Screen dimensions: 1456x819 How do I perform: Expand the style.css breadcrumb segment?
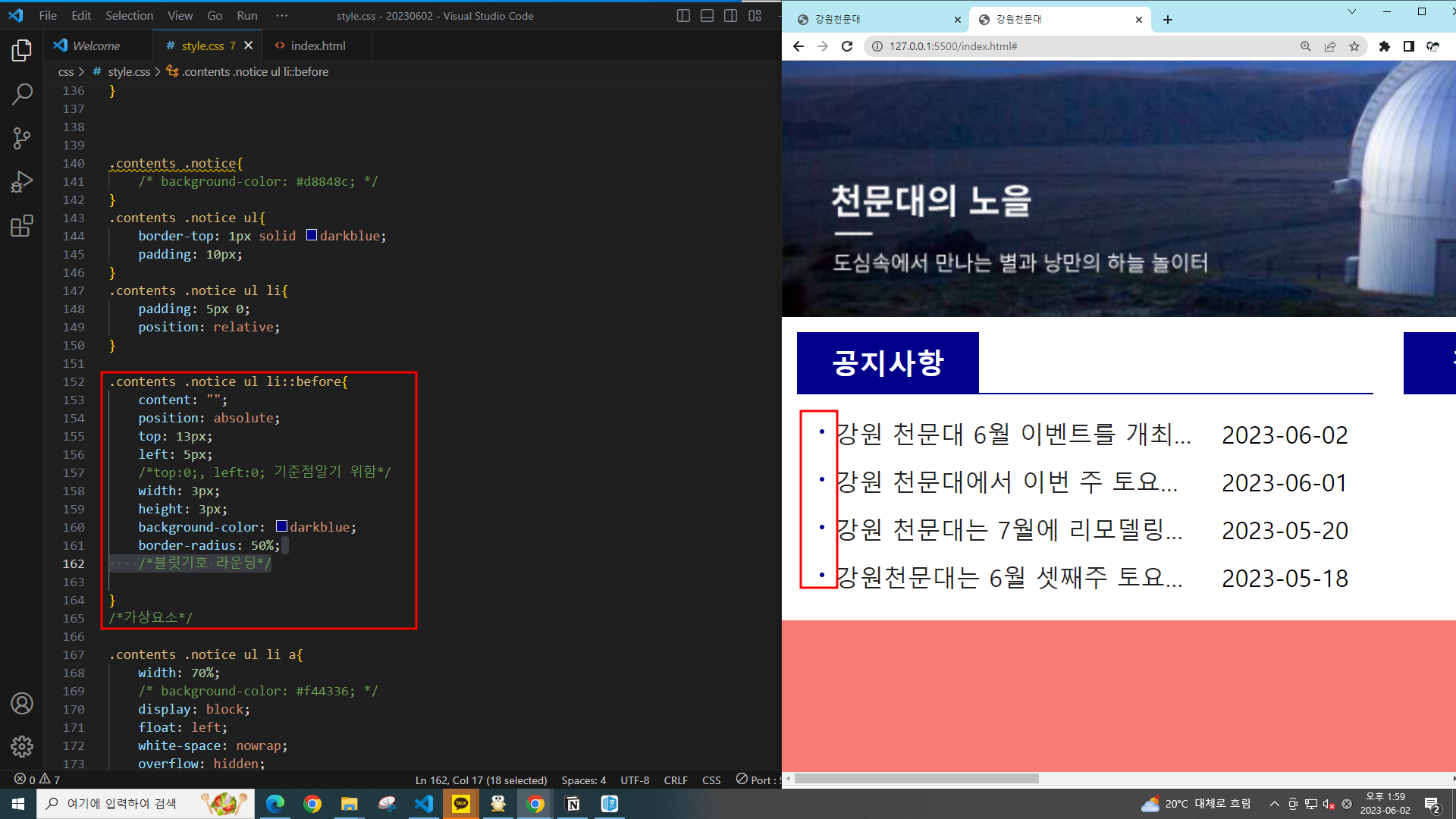point(129,71)
